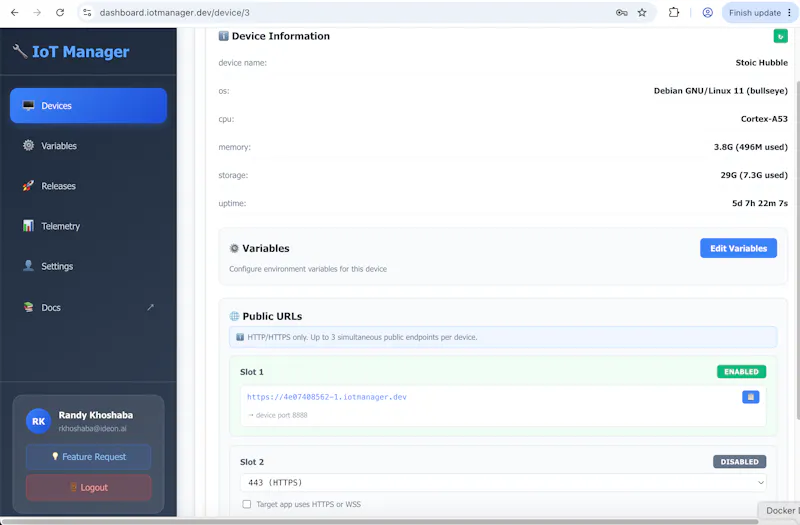The height and width of the screenshot is (525, 800).
Task: Click the Releases rocket icon
Action: click(x=29, y=186)
